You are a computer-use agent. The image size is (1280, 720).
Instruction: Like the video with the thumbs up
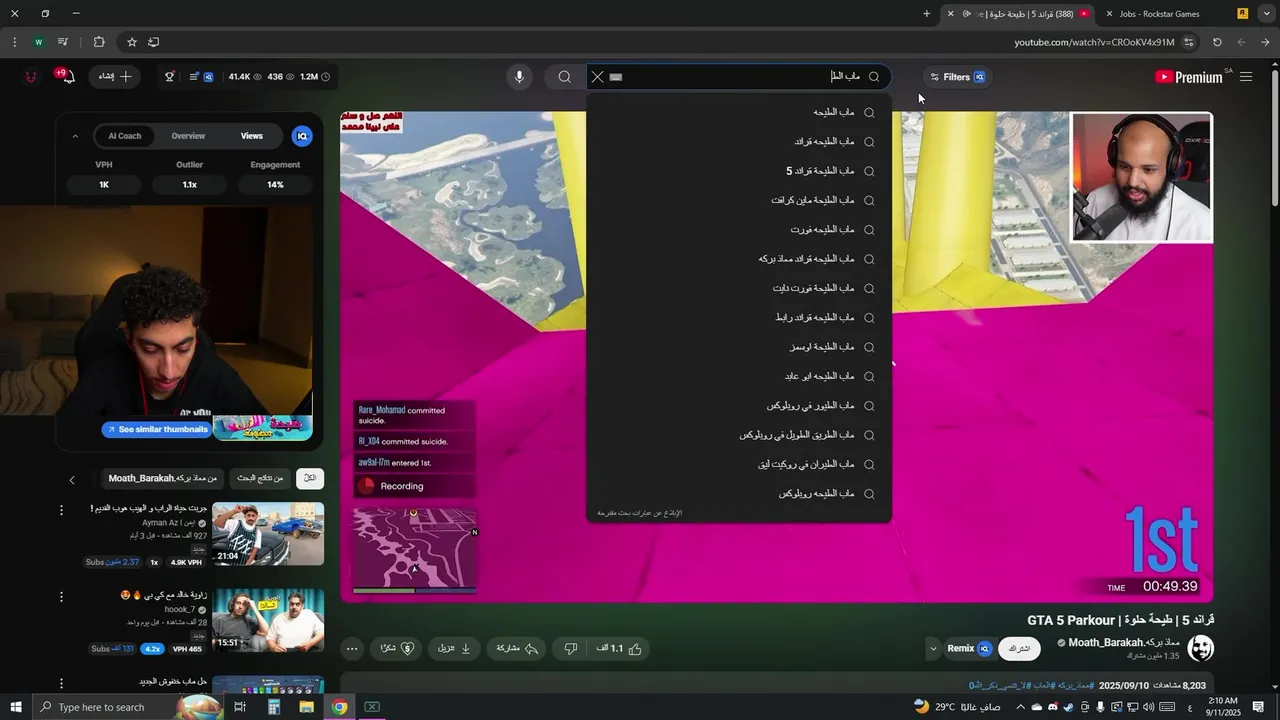tap(619, 648)
